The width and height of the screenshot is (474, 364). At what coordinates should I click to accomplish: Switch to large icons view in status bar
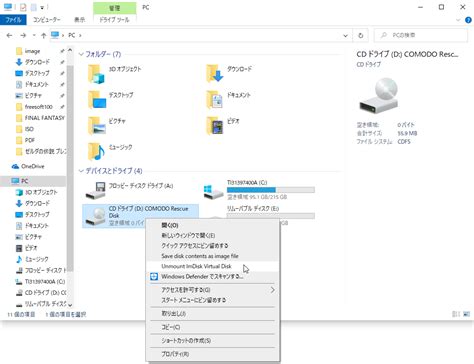click(x=467, y=314)
